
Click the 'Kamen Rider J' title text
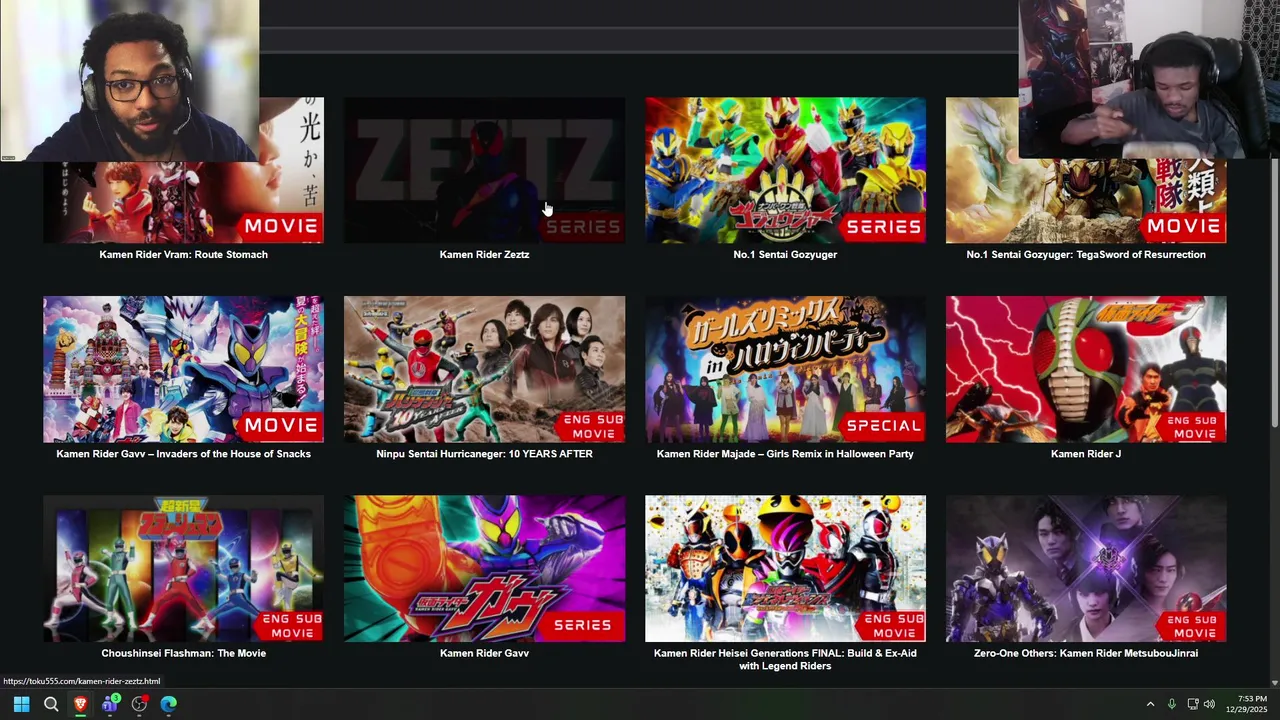coord(1086,453)
